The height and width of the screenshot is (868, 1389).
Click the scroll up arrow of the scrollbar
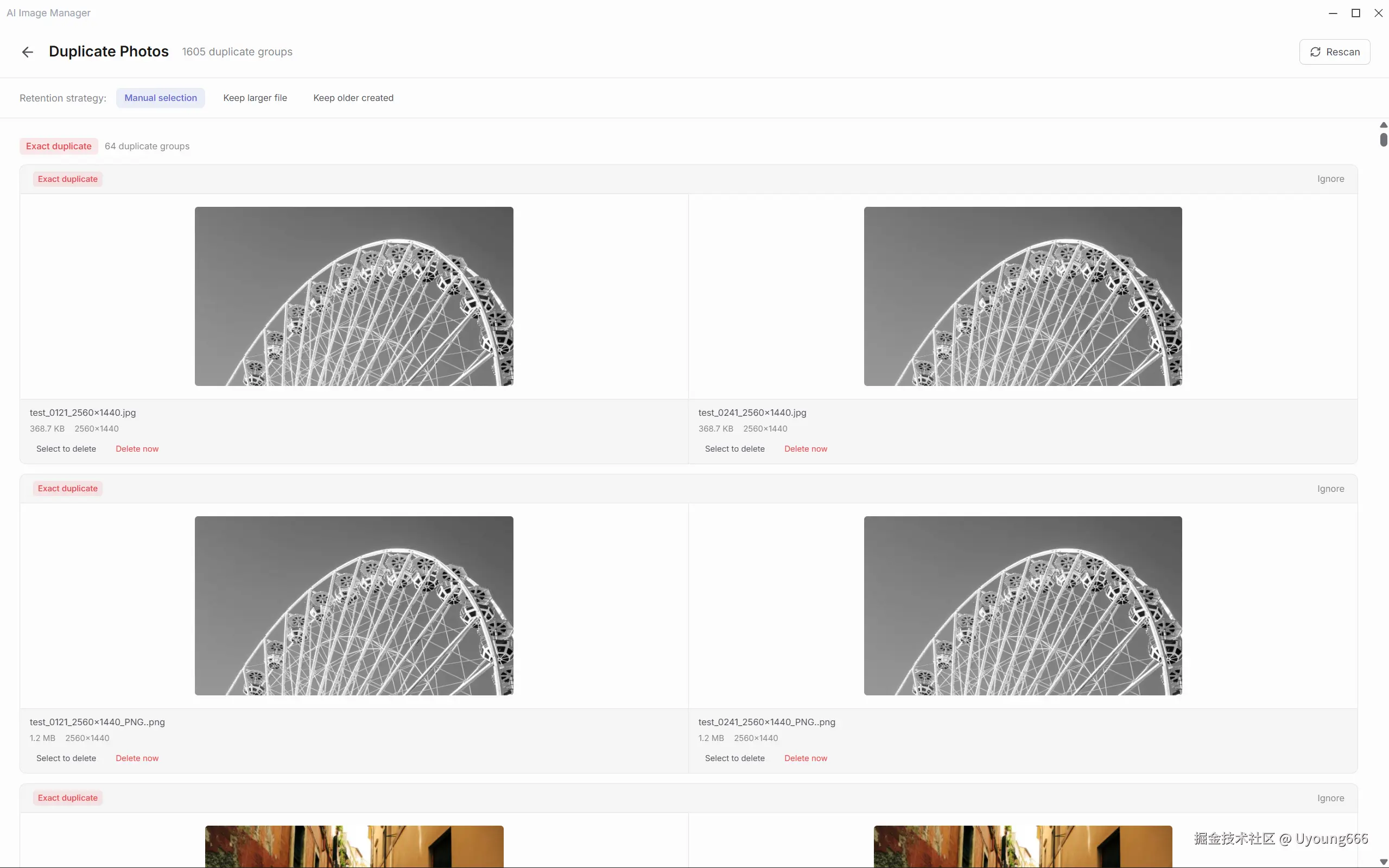1383,125
